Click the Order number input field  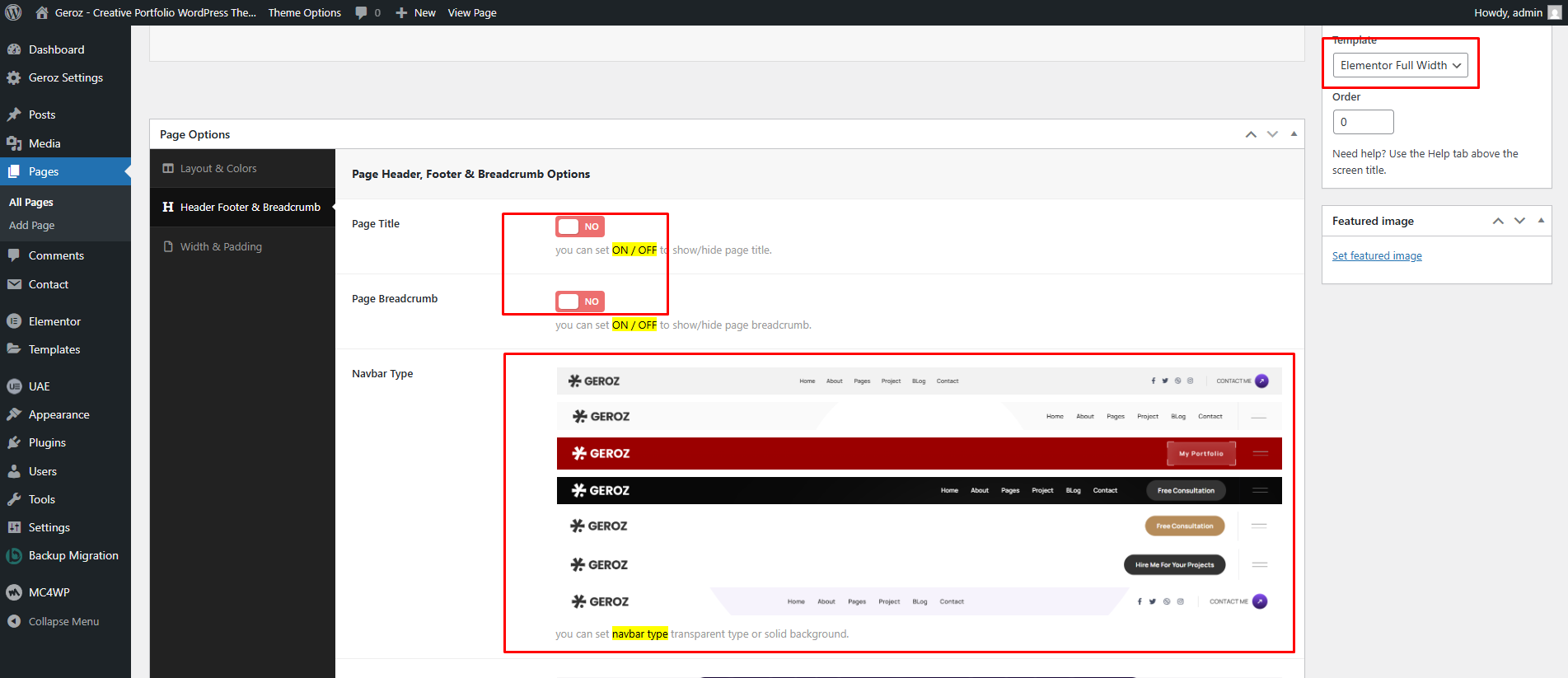click(1363, 122)
